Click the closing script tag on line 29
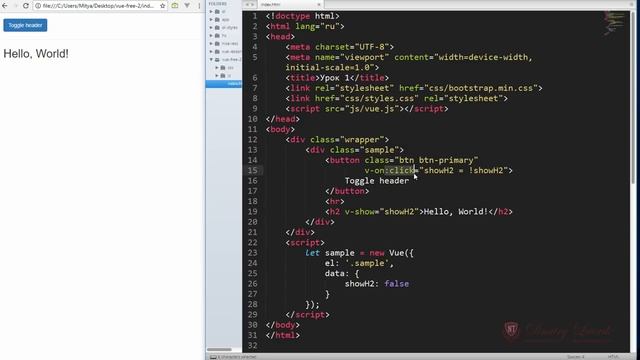Viewport: 640px width, 360px height. click(x=307, y=315)
